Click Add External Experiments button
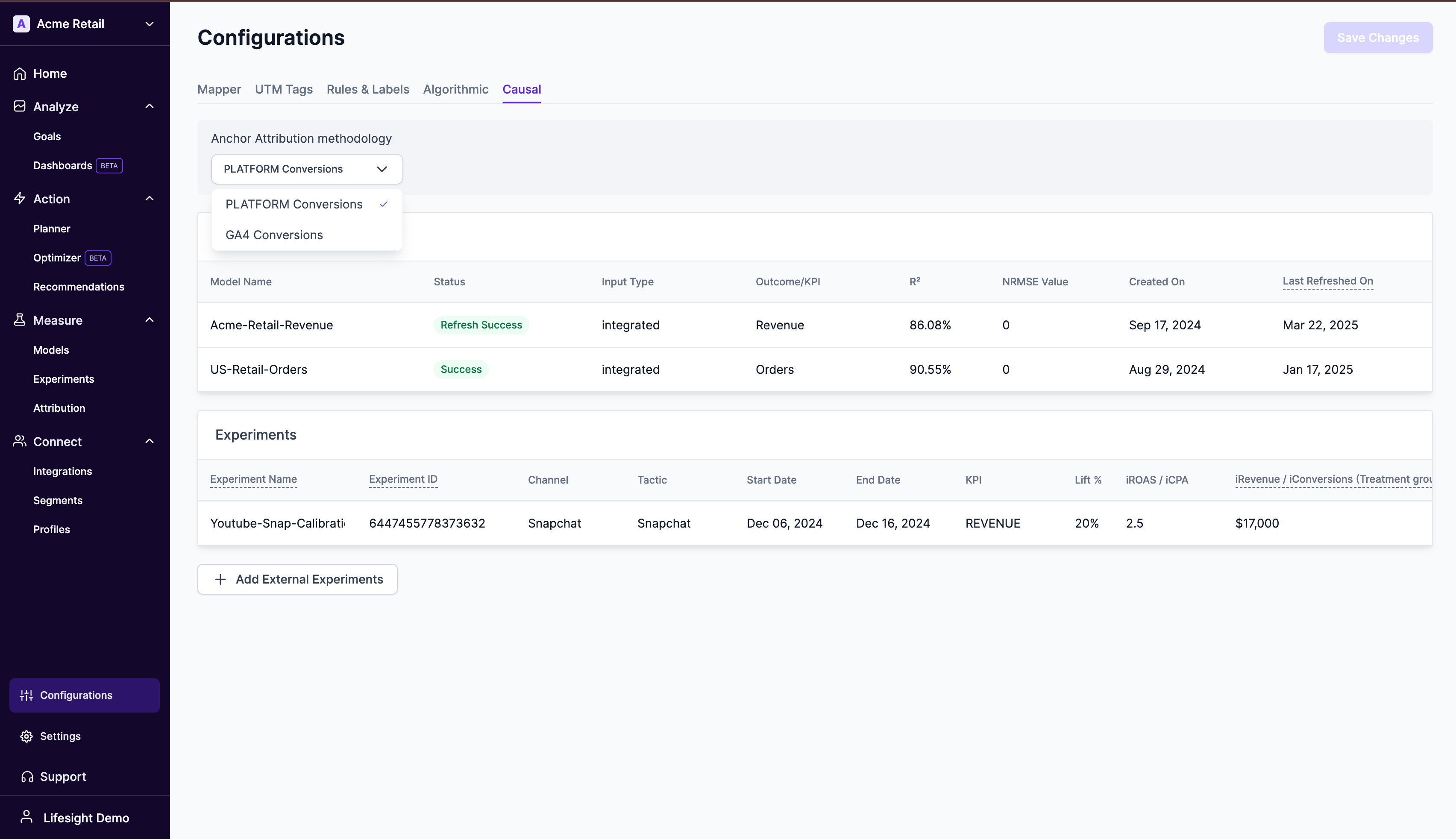Viewport: 1456px width, 839px height. pyautogui.click(x=297, y=579)
